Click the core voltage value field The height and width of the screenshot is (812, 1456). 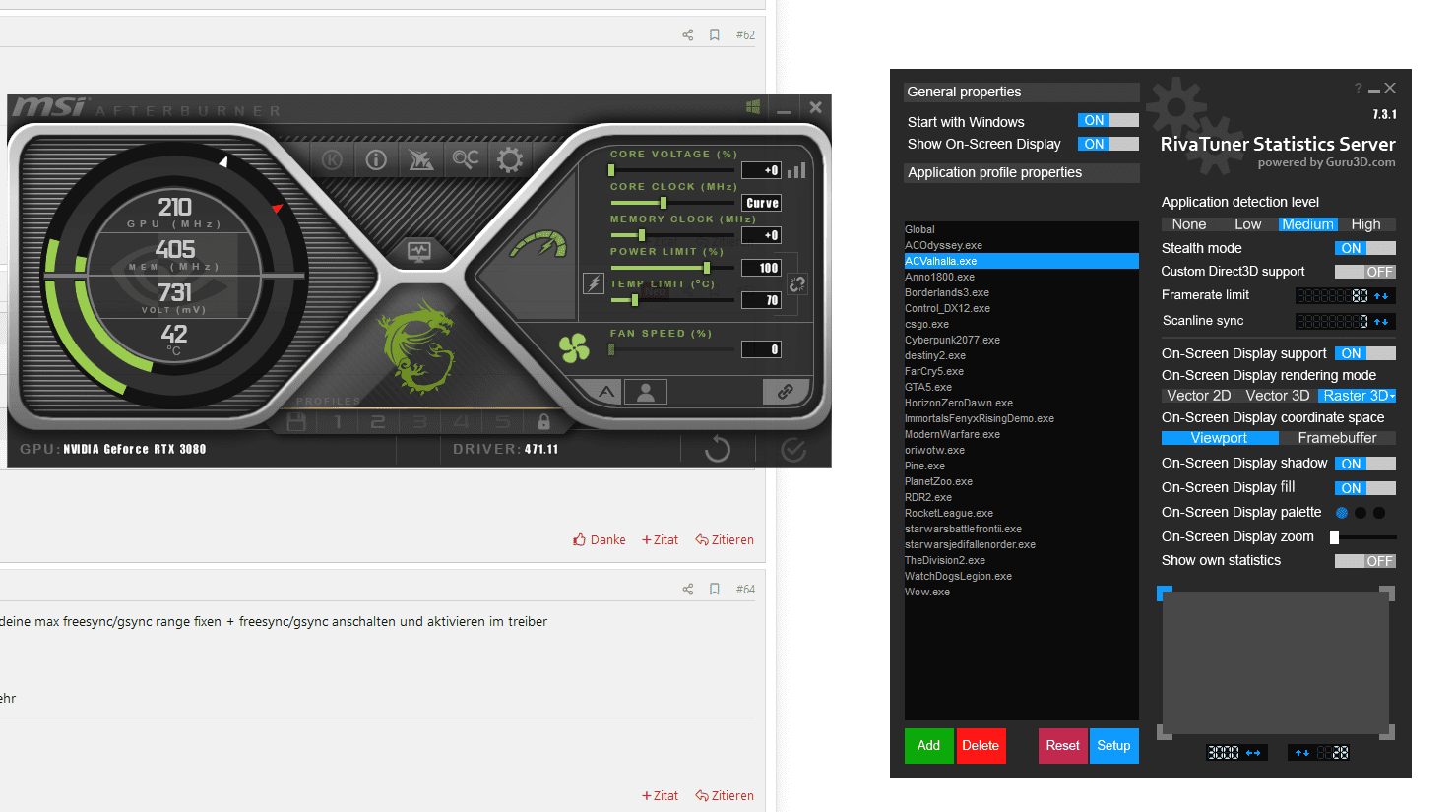tap(762, 170)
